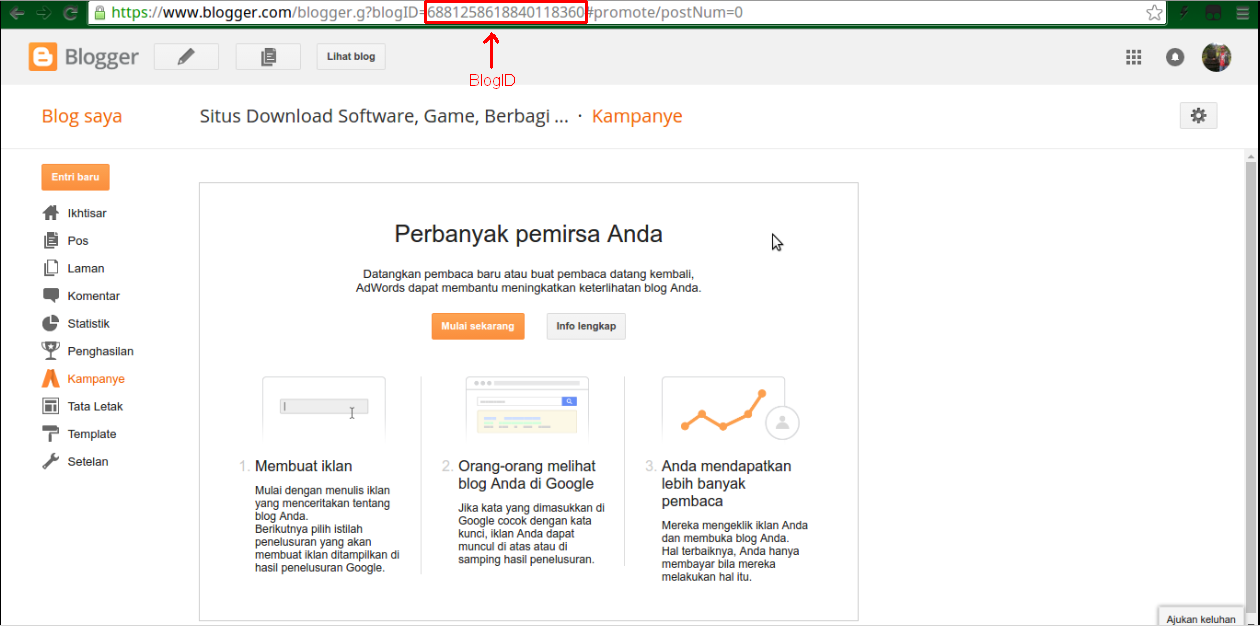Click the Info lengkap button

tap(586, 326)
